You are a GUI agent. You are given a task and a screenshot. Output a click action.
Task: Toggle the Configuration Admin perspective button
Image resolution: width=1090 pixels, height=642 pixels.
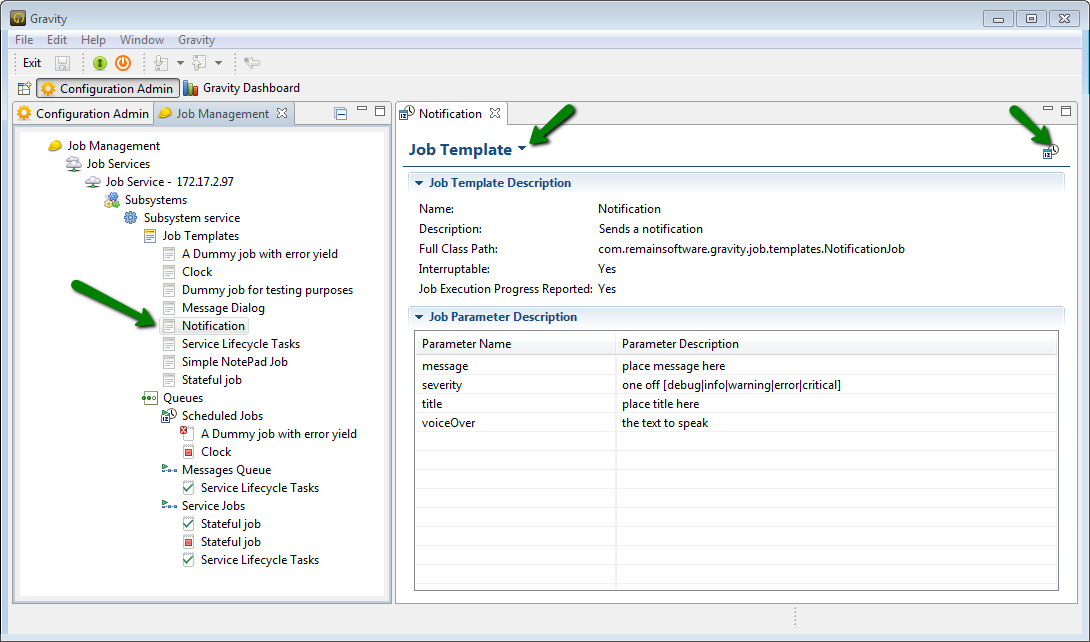point(107,88)
